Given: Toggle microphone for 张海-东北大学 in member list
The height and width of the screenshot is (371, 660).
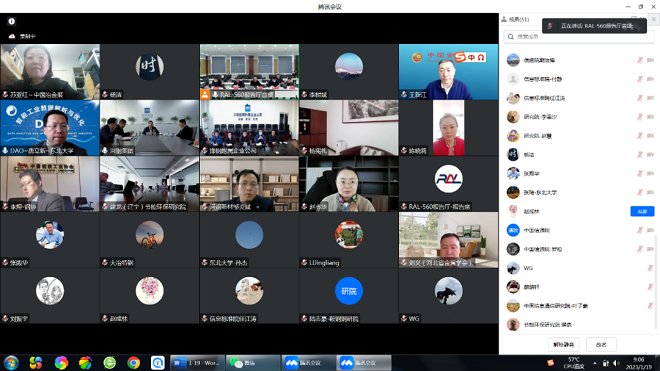Looking at the screenshot, I should tap(640, 192).
